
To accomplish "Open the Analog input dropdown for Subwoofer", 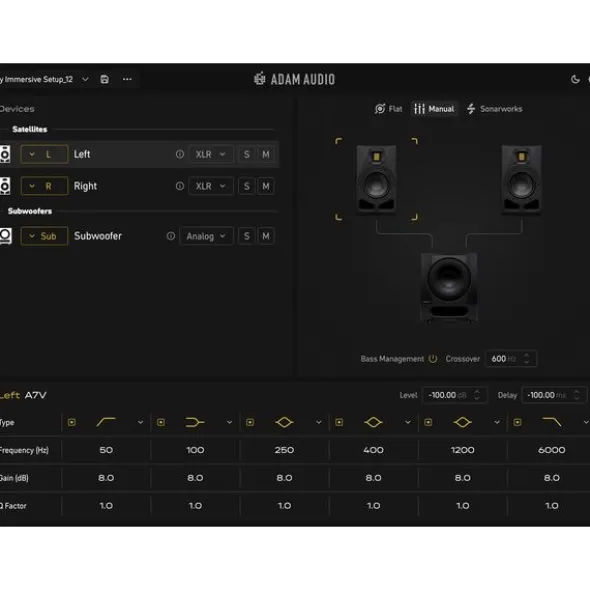I will coord(206,236).
